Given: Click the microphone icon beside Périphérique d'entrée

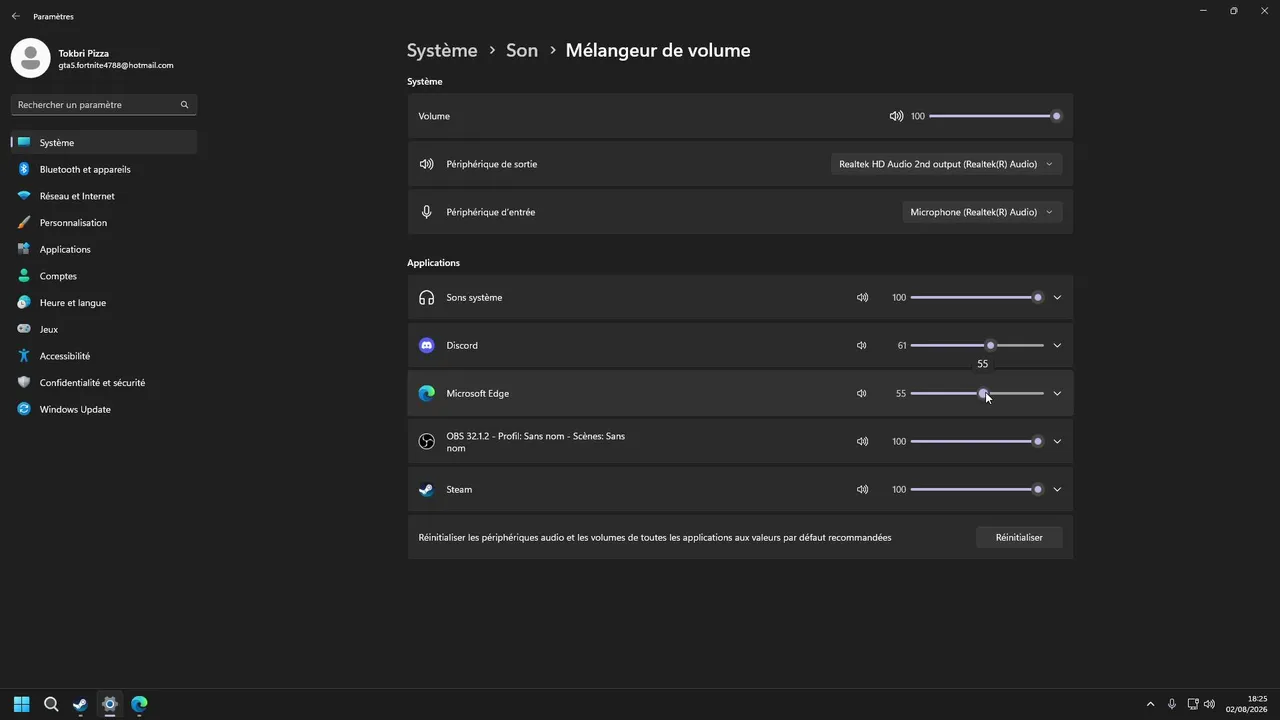Looking at the screenshot, I should pos(427,212).
